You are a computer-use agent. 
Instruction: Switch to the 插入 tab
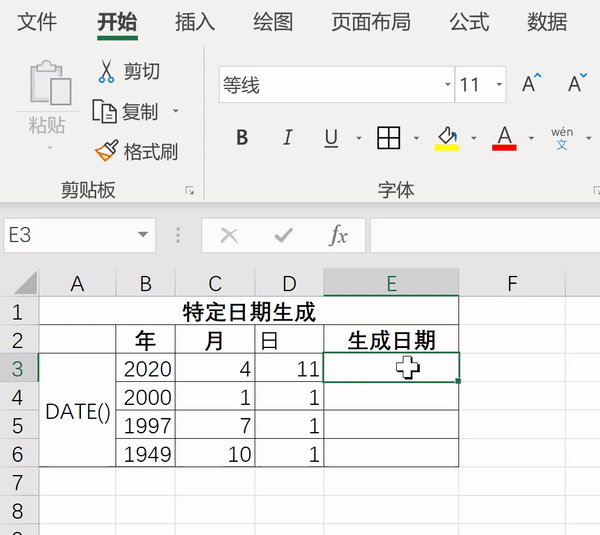tap(195, 21)
